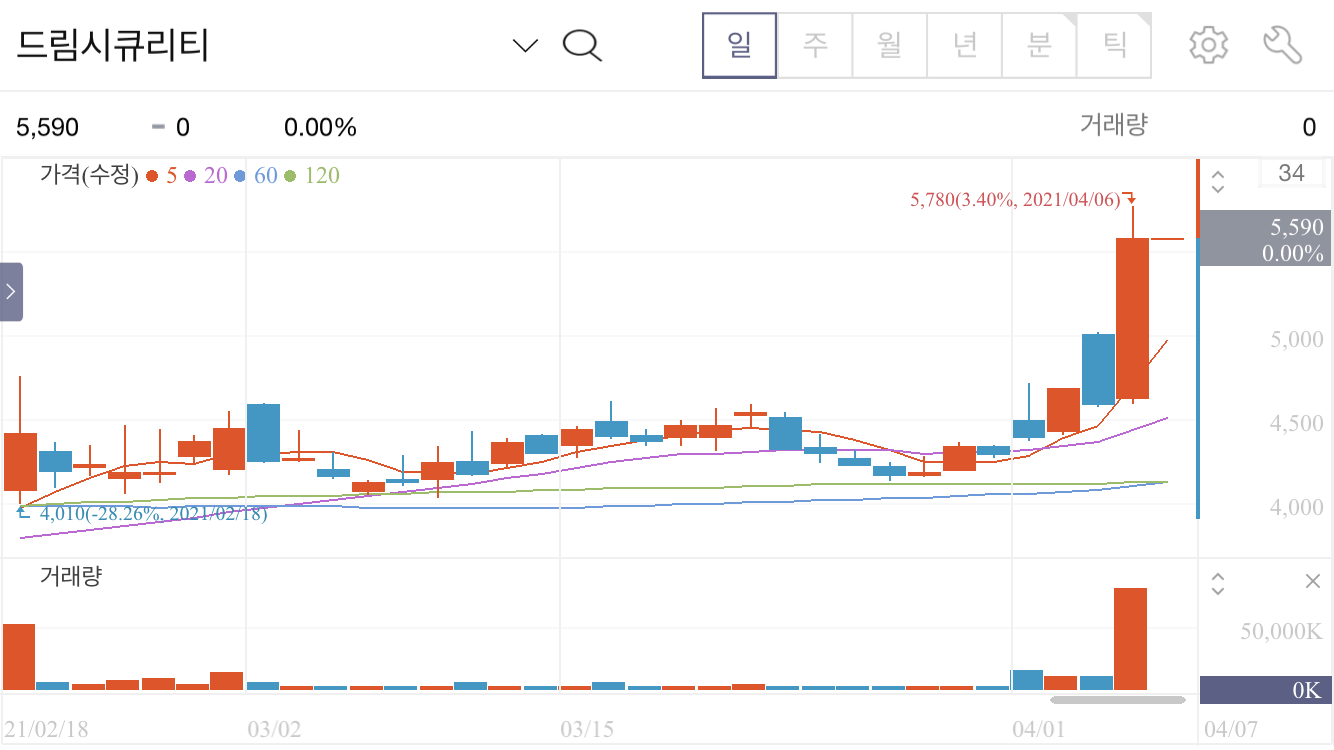Click the 거래량 volume panel title

click(x=71, y=576)
